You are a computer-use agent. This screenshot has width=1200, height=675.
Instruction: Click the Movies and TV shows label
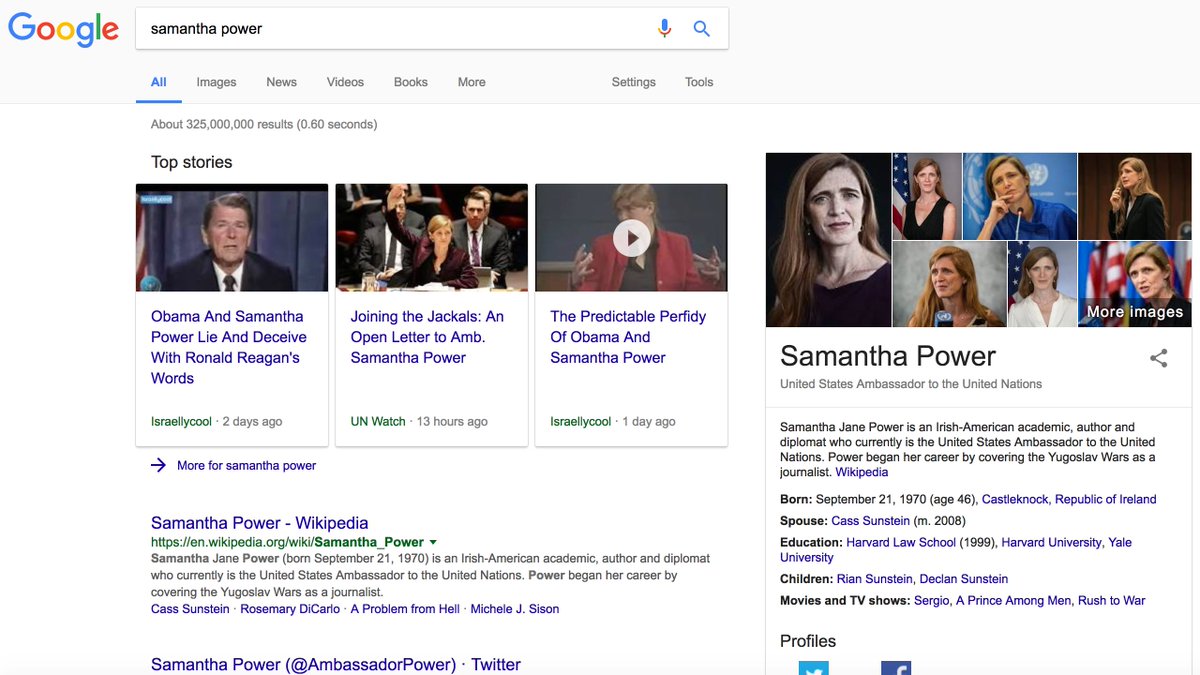point(845,601)
